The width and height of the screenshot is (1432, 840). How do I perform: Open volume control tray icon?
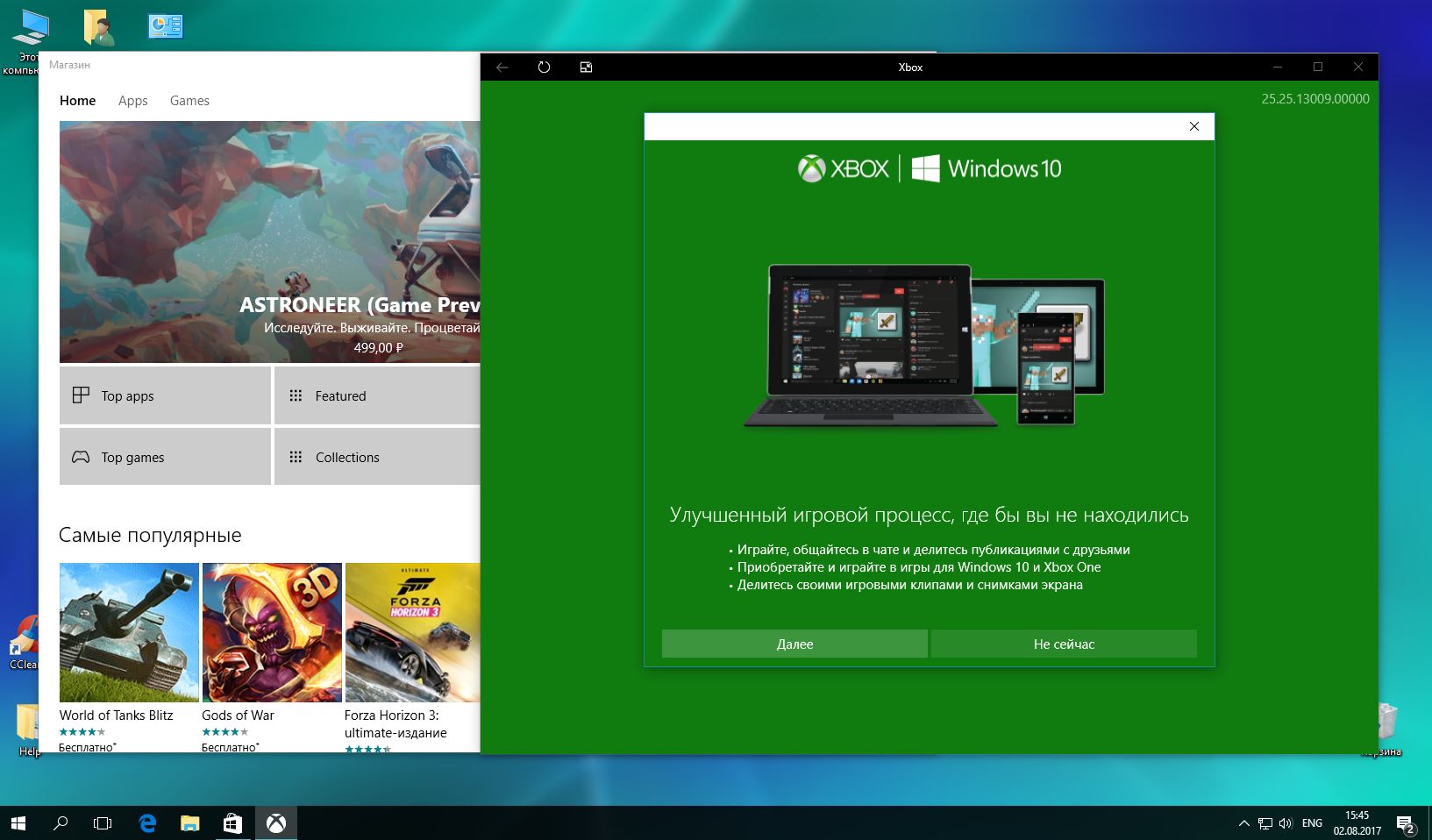pos(1286,823)
